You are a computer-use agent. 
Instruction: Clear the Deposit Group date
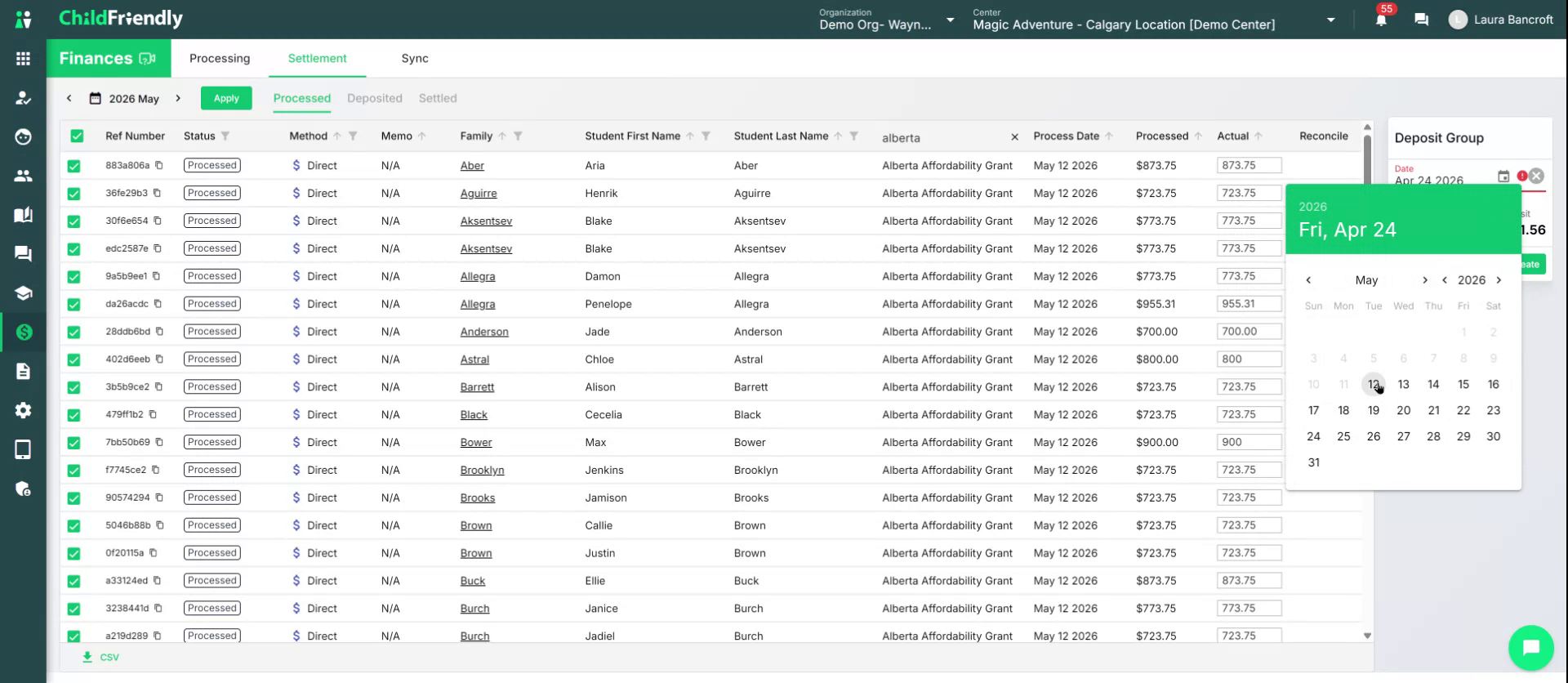coord(1536,176)
